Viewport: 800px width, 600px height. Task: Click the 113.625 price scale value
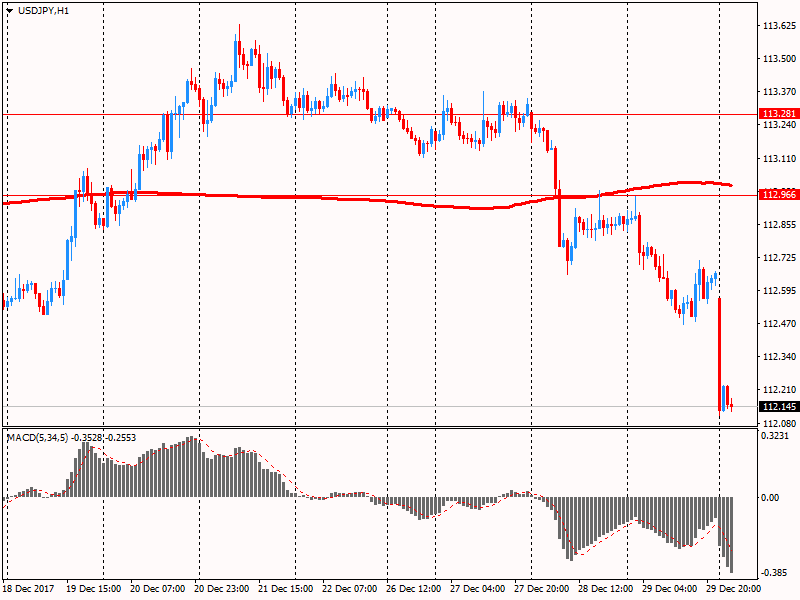[779, 26]
